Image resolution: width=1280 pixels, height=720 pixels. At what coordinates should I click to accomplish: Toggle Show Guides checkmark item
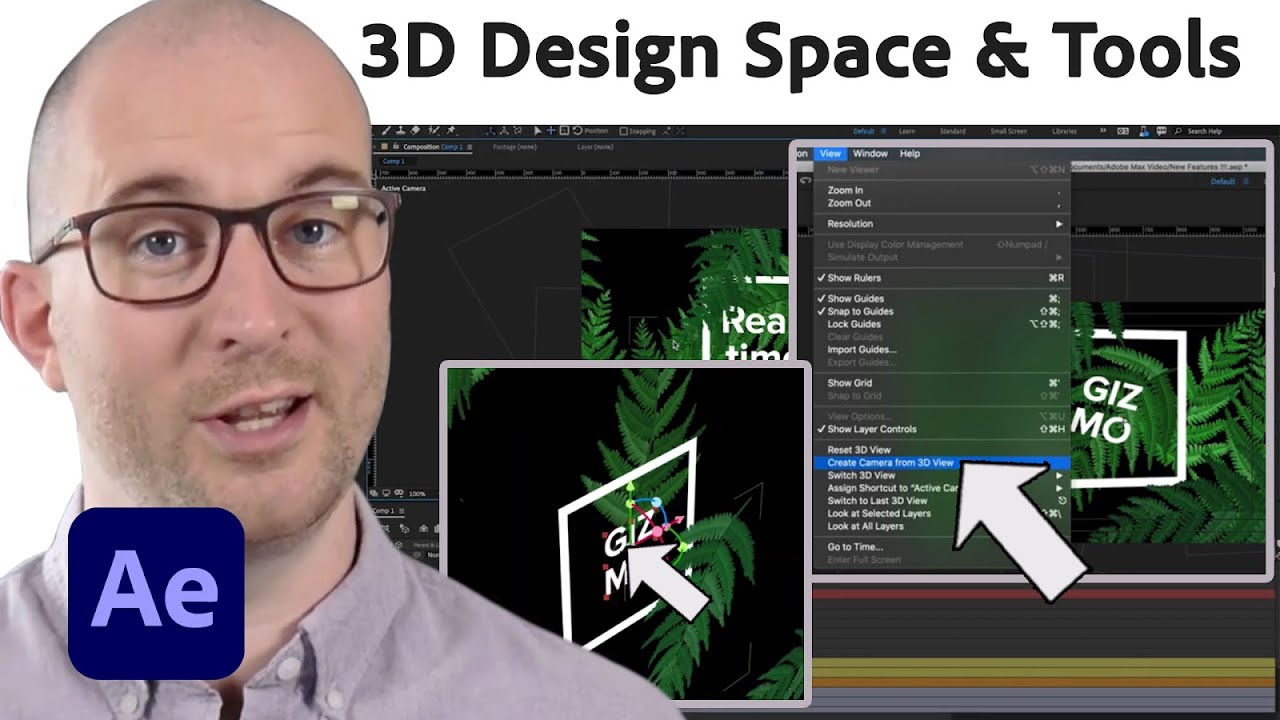click(x=942, y=299)
